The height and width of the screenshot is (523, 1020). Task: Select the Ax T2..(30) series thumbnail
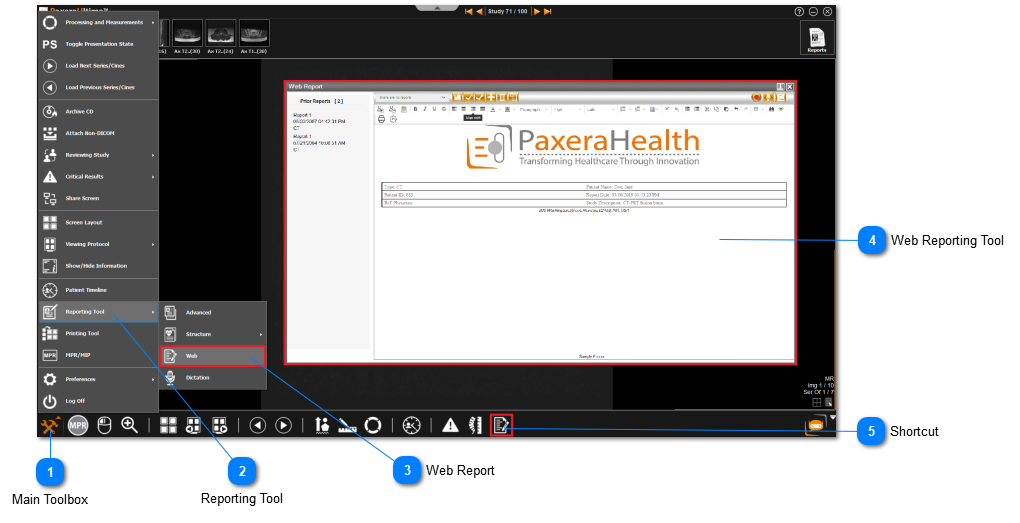pos(187,36)
